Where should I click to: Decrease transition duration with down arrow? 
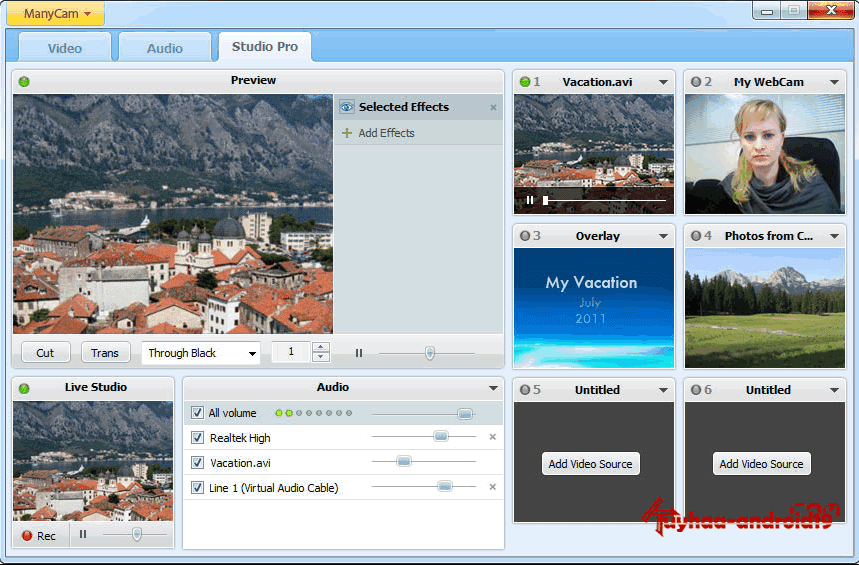point(320,357)
